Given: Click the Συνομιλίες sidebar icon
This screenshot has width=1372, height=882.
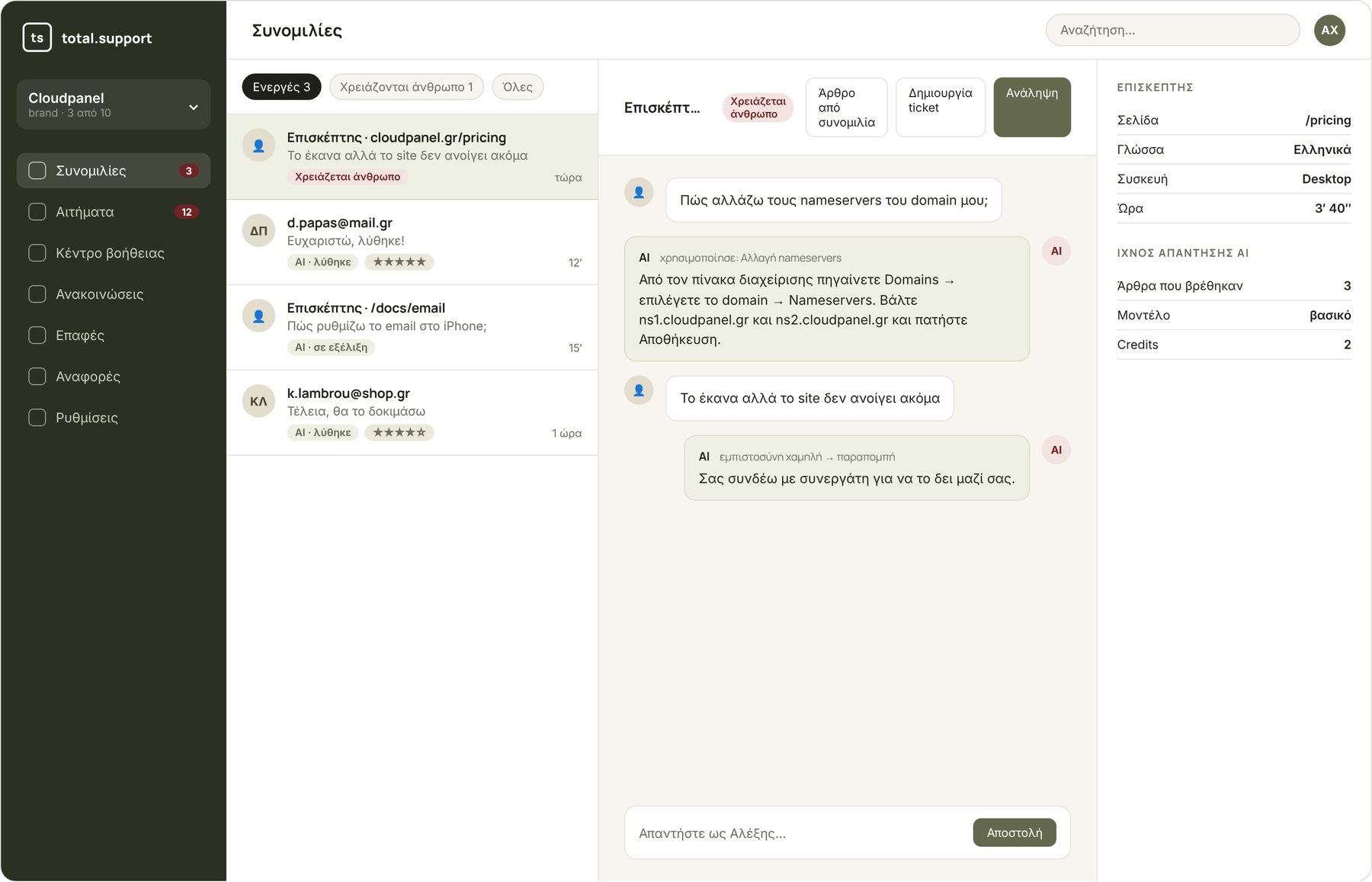Looking at the screenshot, I should (x=37, y=171).
